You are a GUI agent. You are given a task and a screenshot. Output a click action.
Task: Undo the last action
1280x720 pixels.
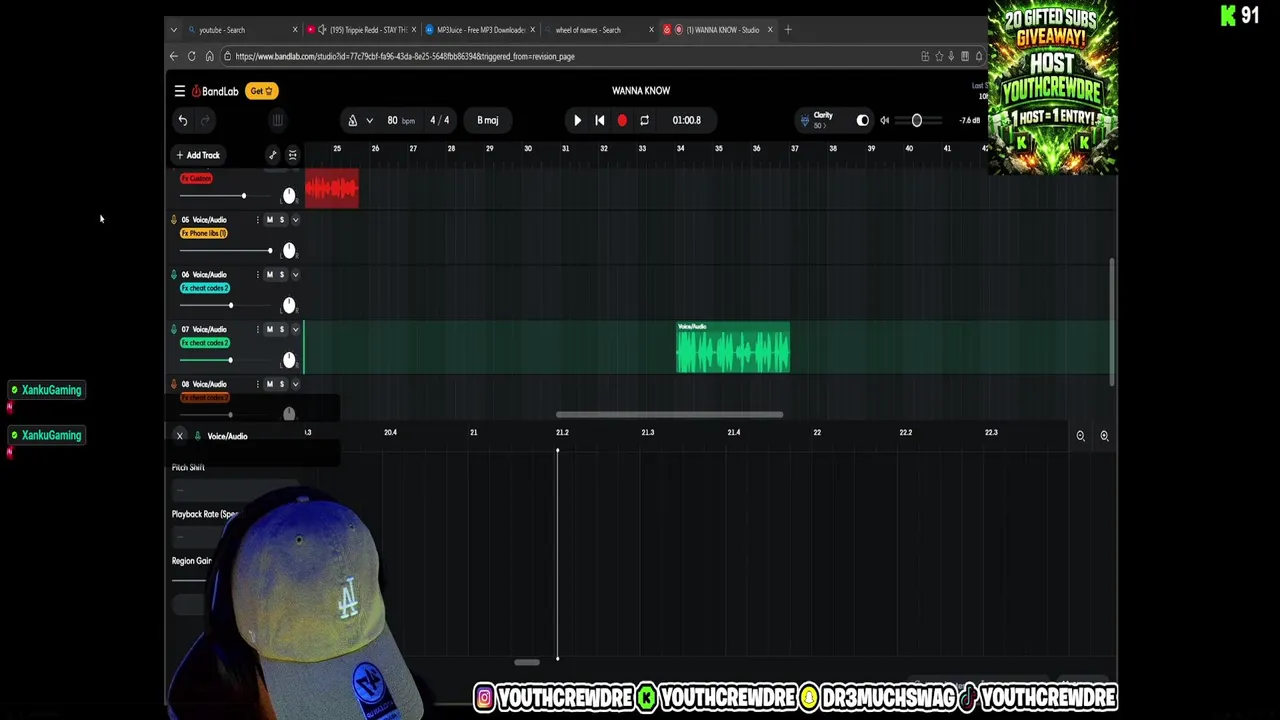point(183,120)
